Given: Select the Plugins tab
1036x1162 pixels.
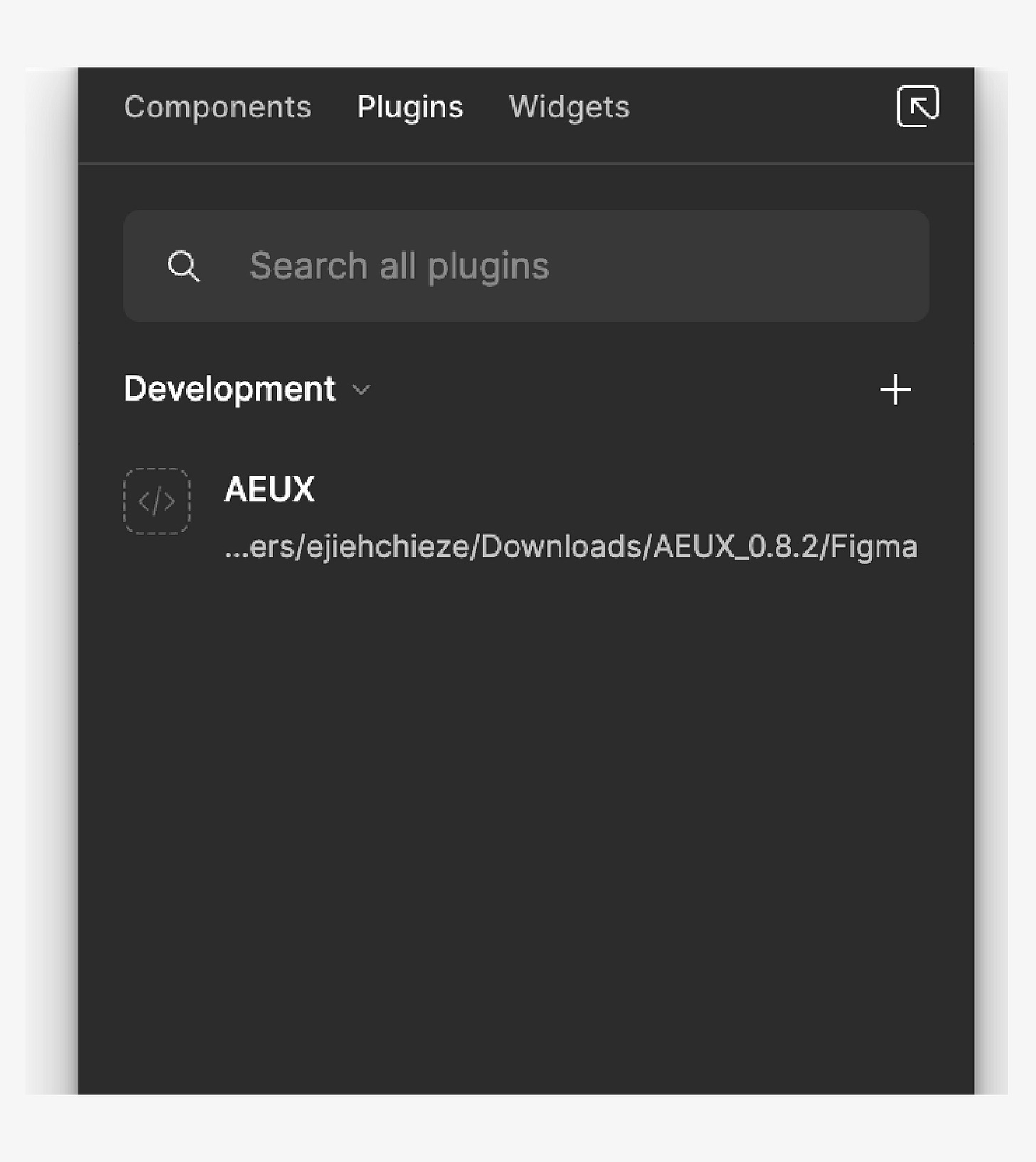Looking at the screenshot, I should pyautogui.click(x=410, y=107).
